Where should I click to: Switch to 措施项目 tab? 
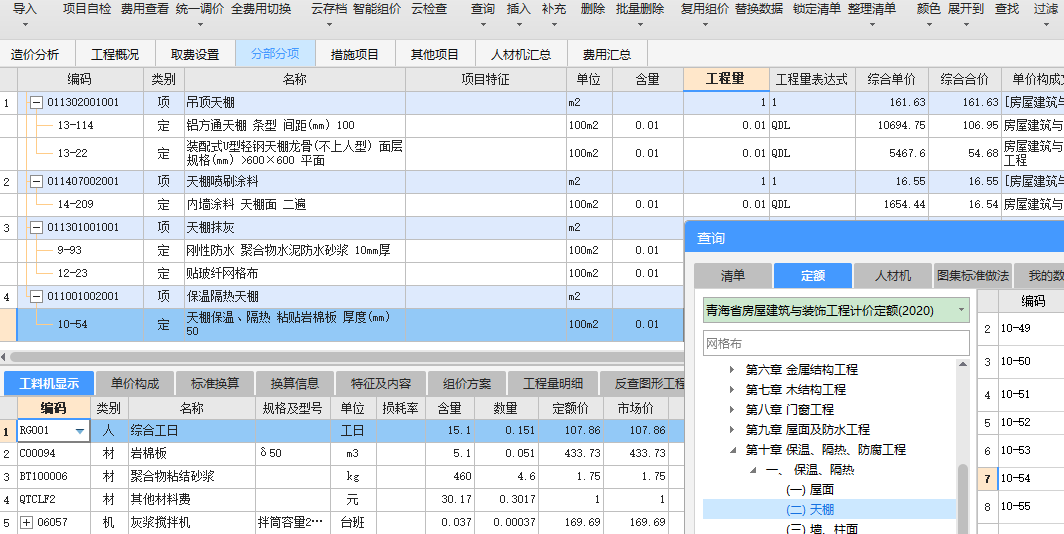click(355, 54)
